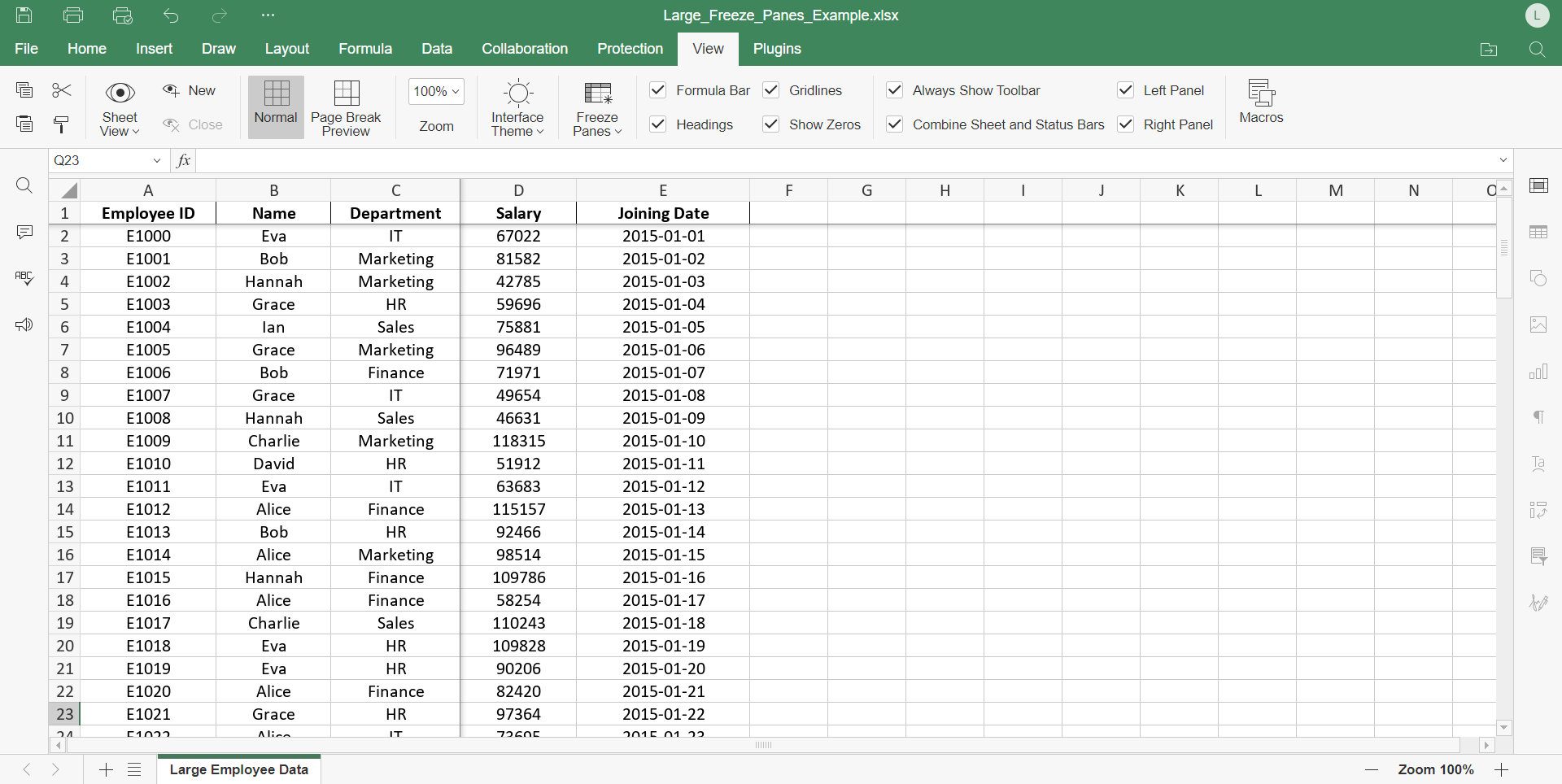Image resolution: width=1562 pixels, height=784 pixels.
Task: Open the Search panel
Action: coord(24,185)
